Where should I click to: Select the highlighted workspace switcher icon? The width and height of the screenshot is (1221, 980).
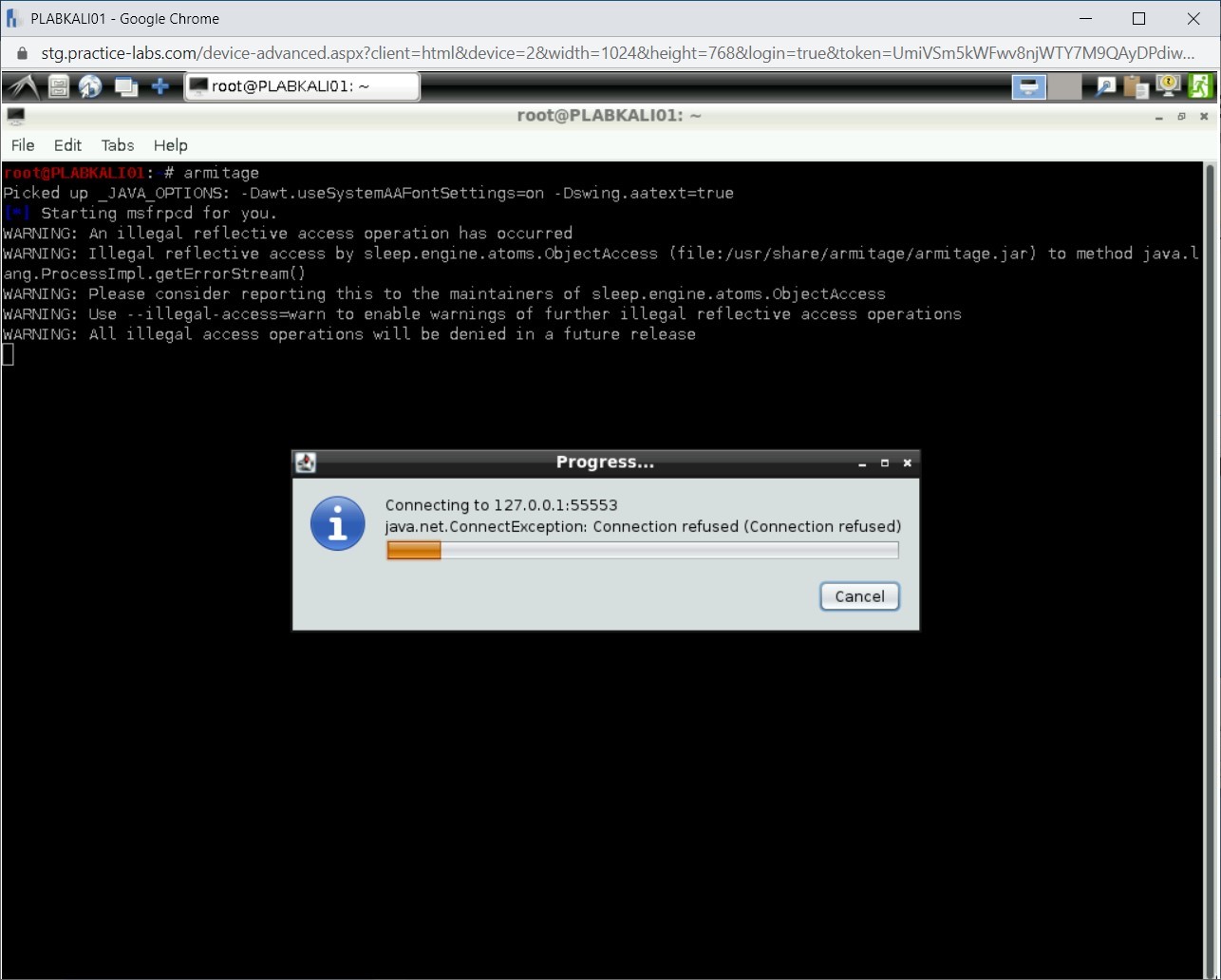[1028, 86]
